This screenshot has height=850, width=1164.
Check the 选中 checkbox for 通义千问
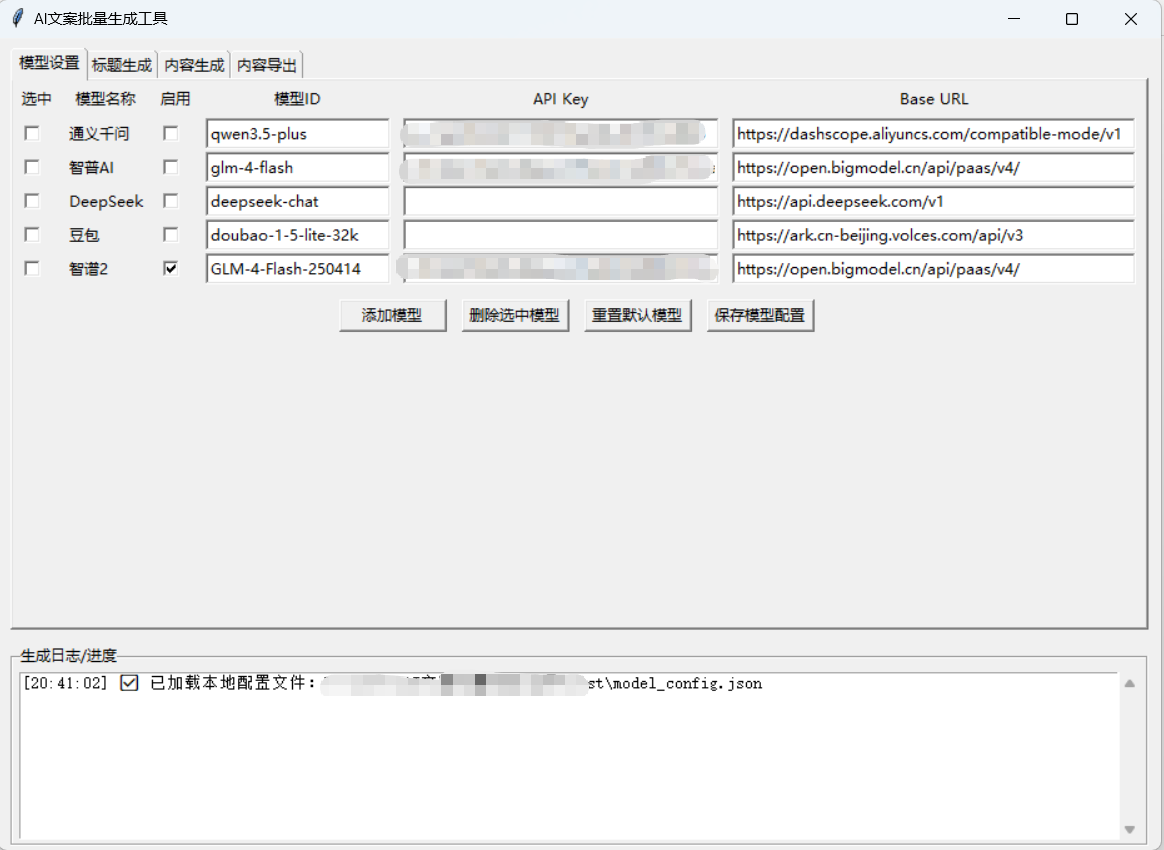[31, 133]
